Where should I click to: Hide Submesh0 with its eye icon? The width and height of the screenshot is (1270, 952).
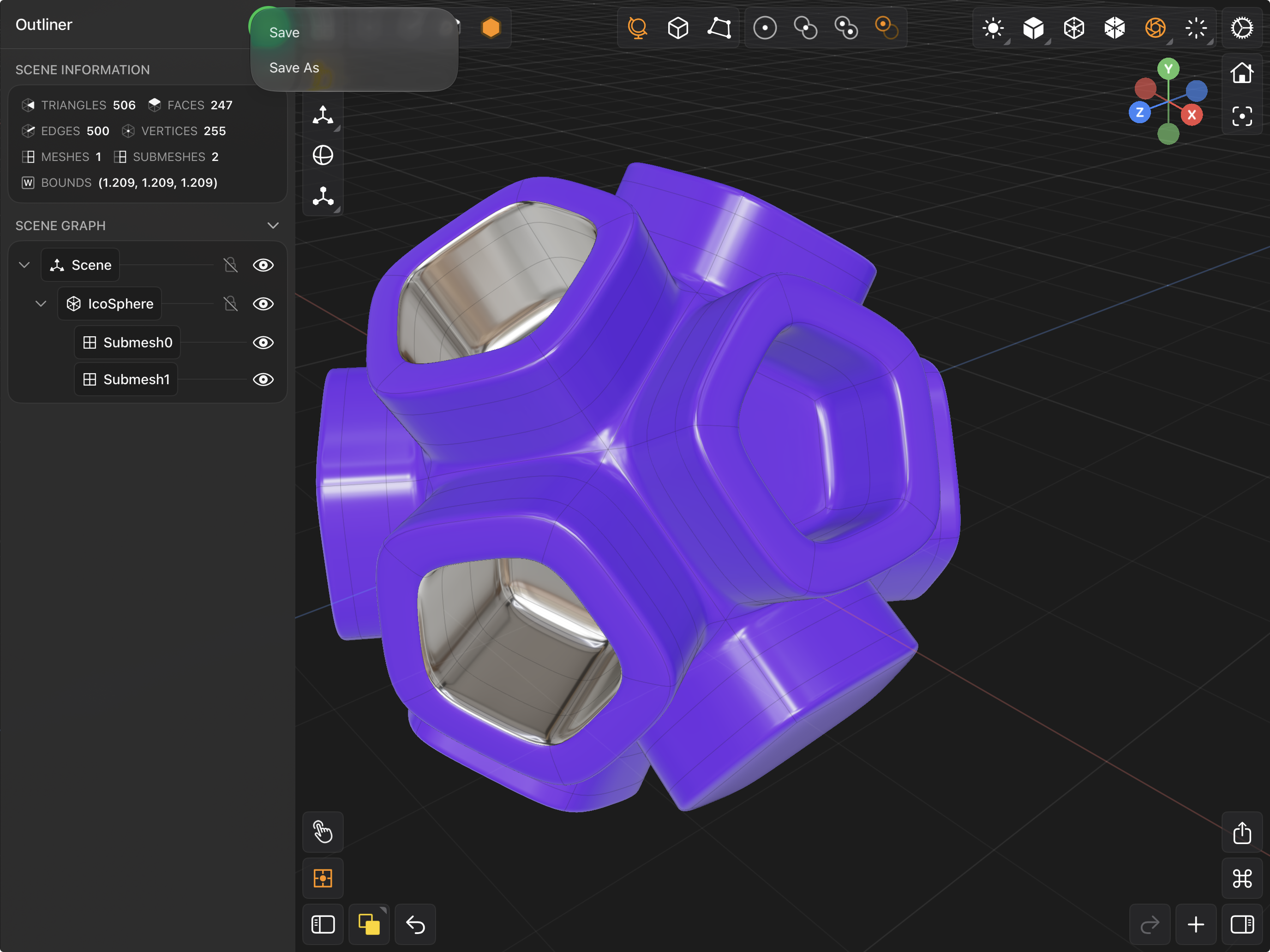(264, 343)
